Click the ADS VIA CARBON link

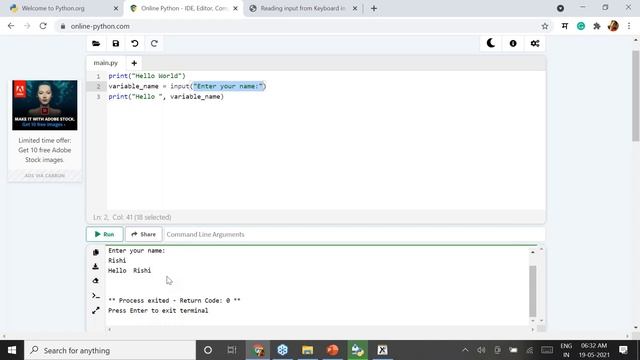[x=44, y=176]
